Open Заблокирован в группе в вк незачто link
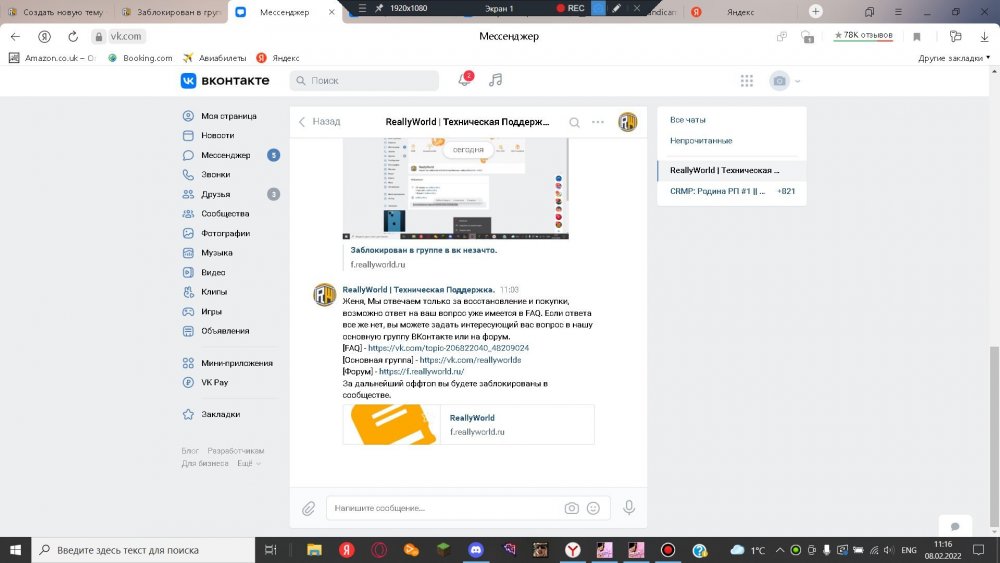Screen dimensions: 1000x563 pos(423,251)
